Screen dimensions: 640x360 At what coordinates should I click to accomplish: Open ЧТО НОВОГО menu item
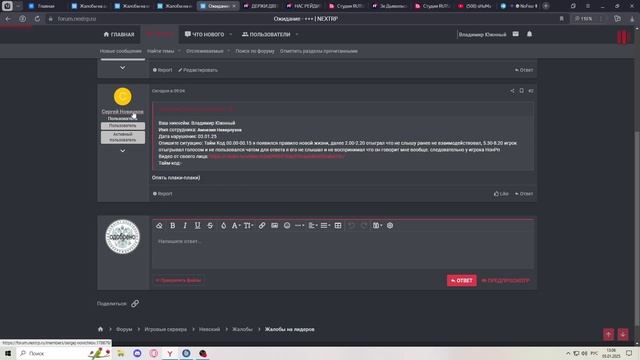coord(204,34)
